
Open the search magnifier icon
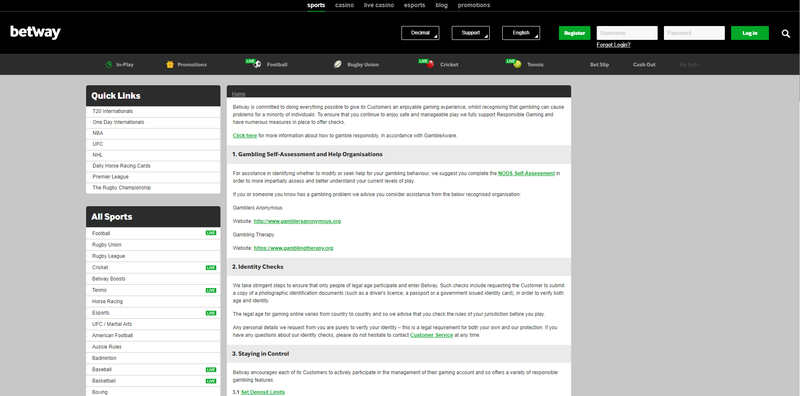[786, 34]
